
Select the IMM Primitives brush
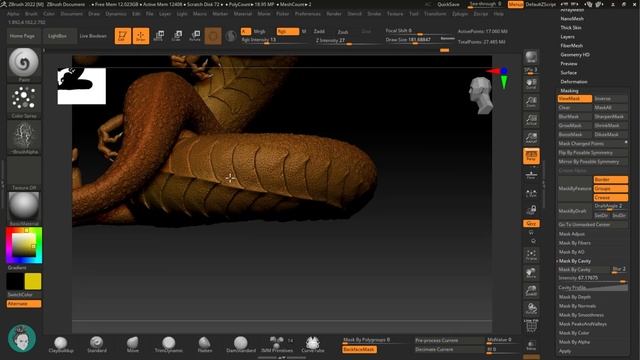(277, 344)
